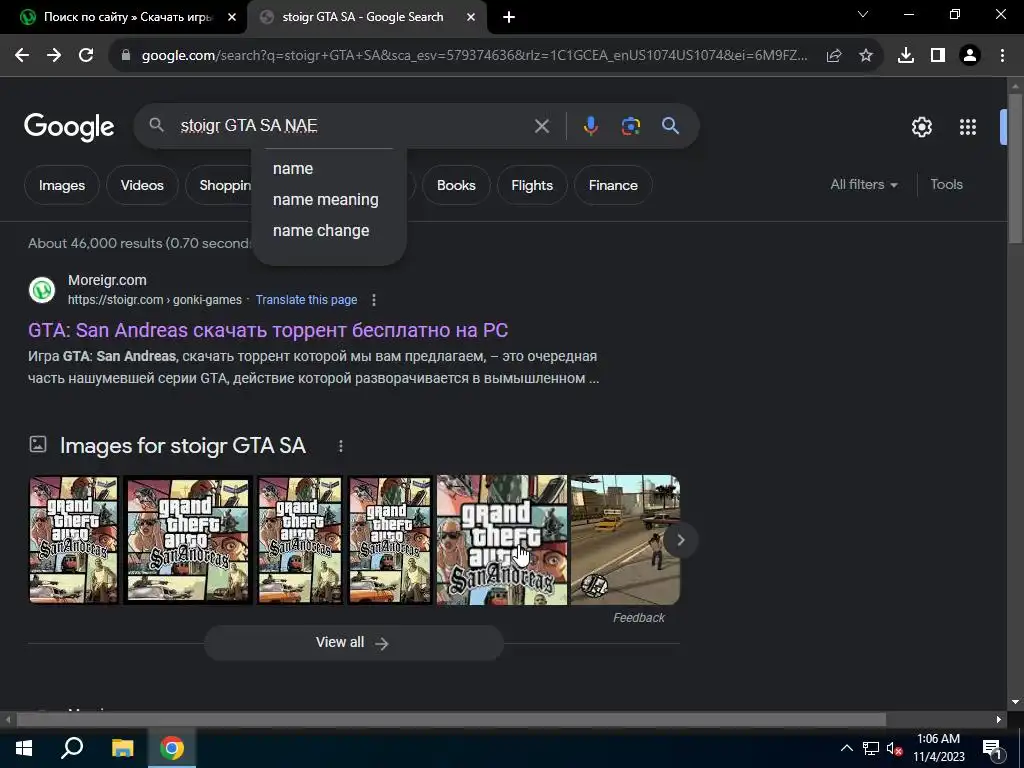Filter results by Images
The image size is (1024, 768).
[x=62, y=185]
